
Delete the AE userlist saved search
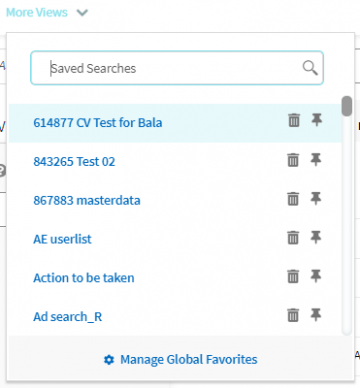pyautogui.click(x=293, y=237)
